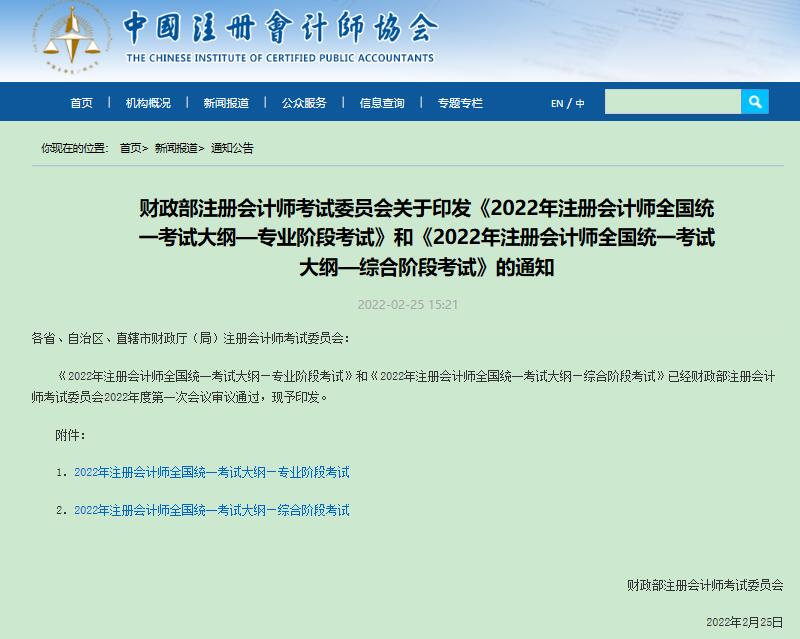Click signature 财政部注册会计师考试委员会 at bottom
800x639 pixels.
coord(705,585)
